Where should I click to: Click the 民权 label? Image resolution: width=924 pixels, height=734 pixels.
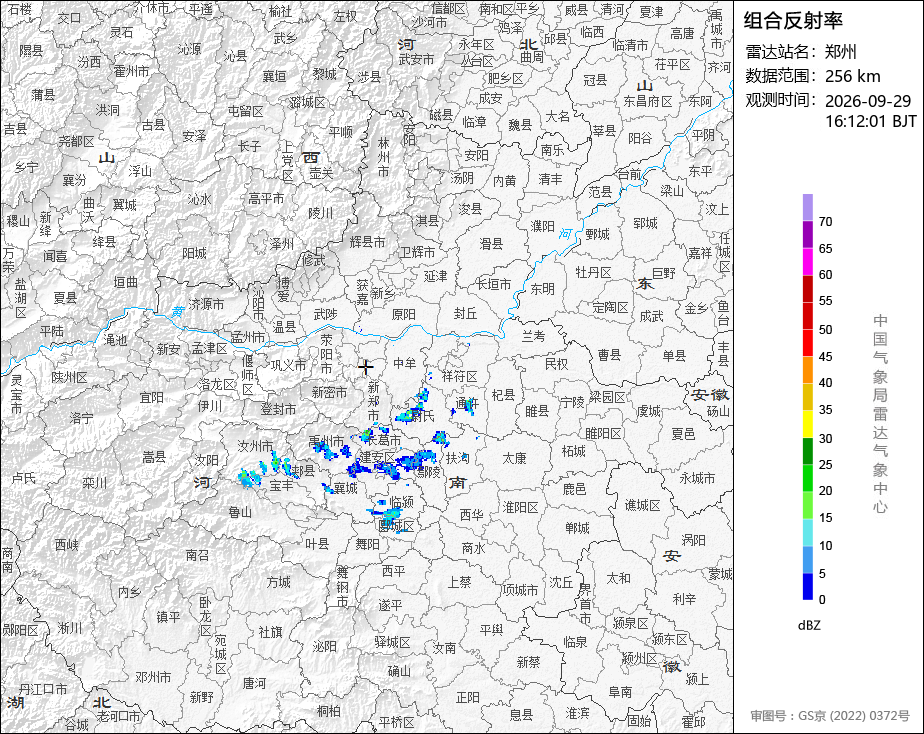coord(556,363)
